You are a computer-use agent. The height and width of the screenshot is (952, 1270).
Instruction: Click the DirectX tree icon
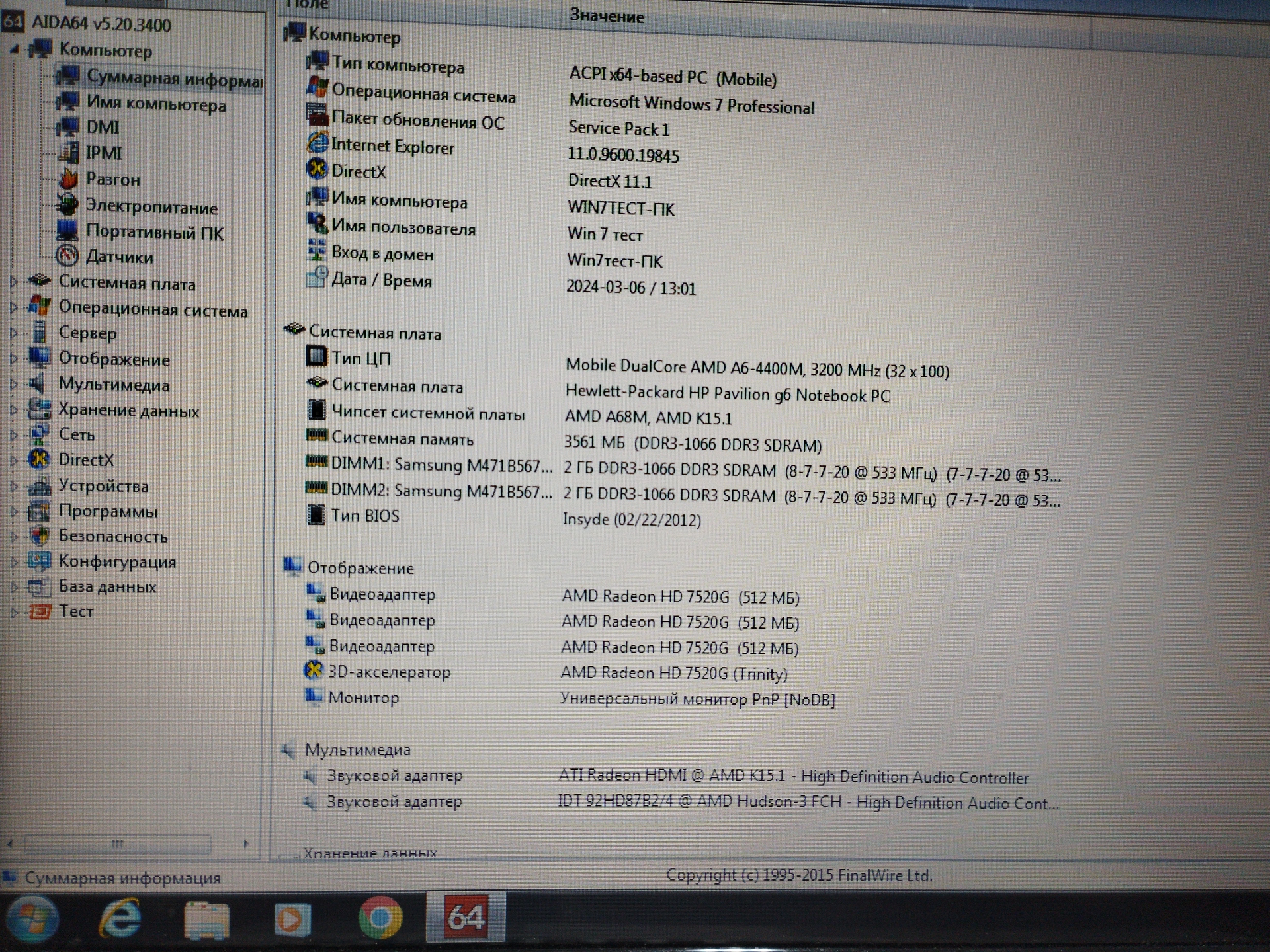pyautogui.click(x=39, y=459)
